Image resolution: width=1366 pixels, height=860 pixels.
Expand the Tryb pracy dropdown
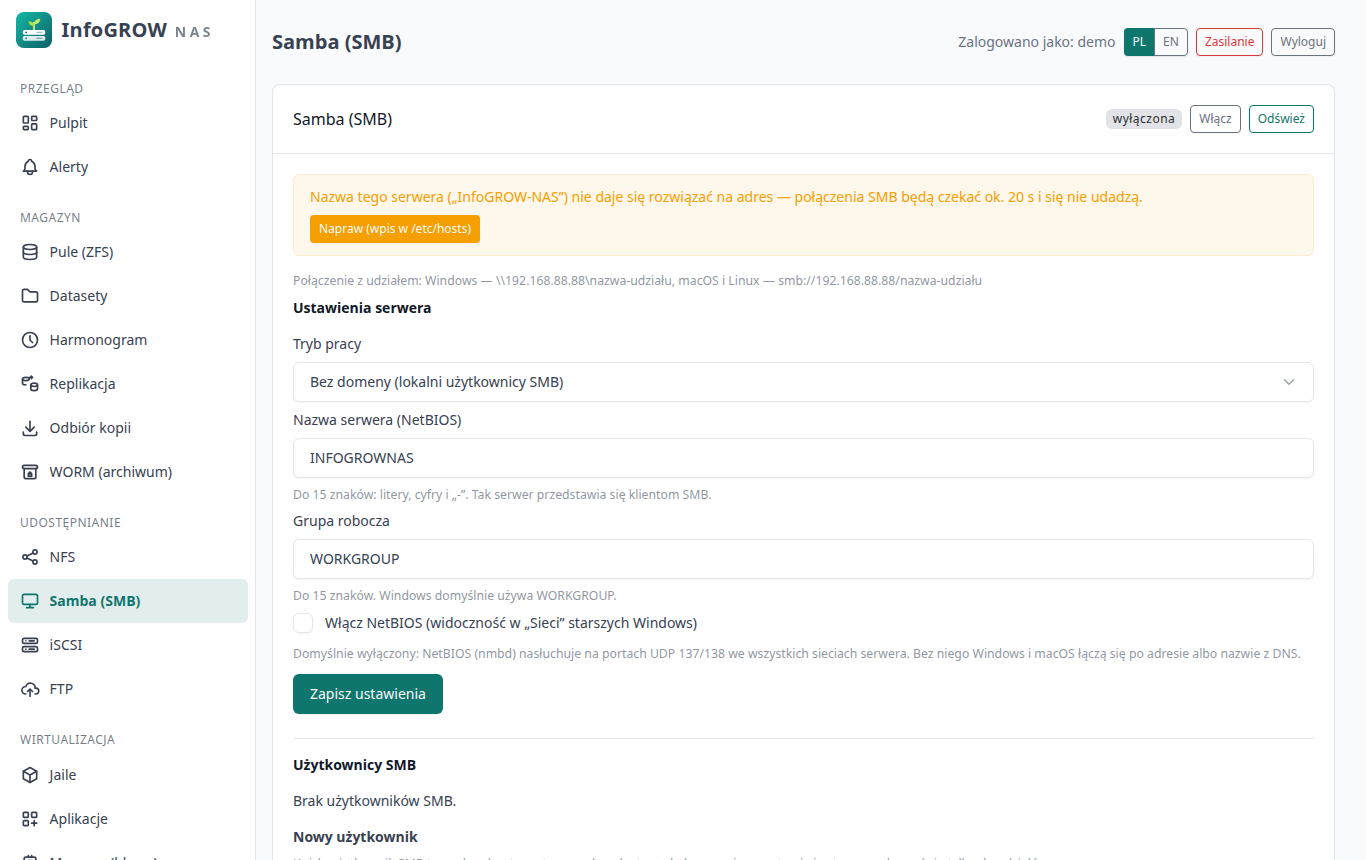(803, 382)
